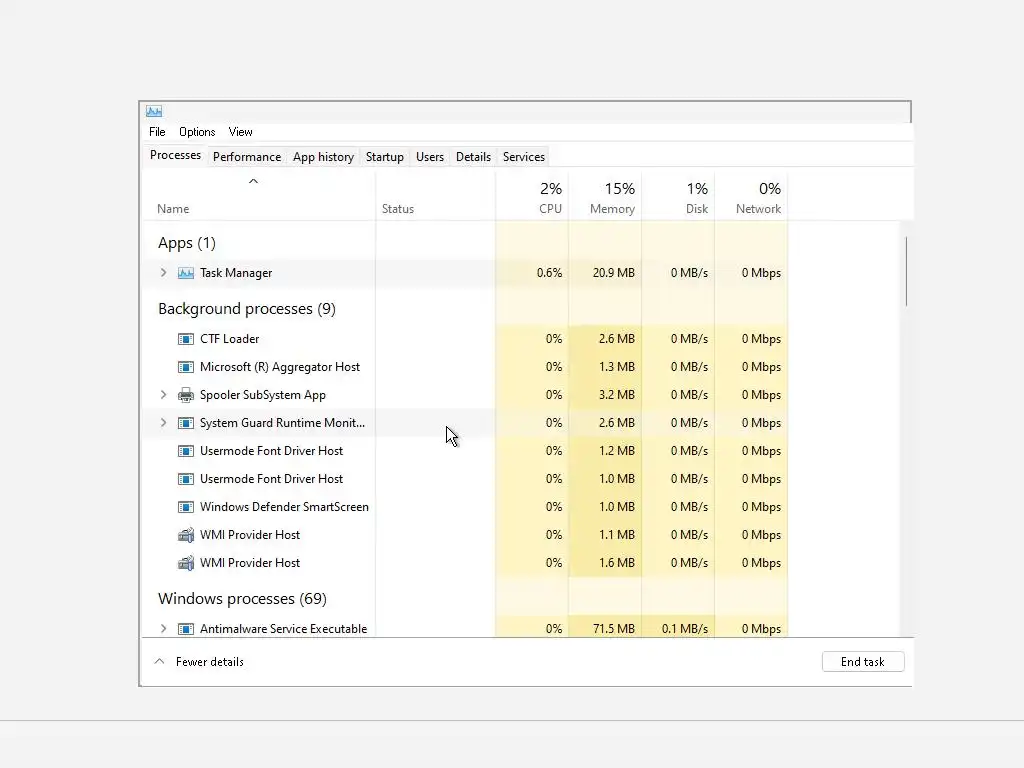
Task: Select the Apps (1) group header
Action: point(187,243)
